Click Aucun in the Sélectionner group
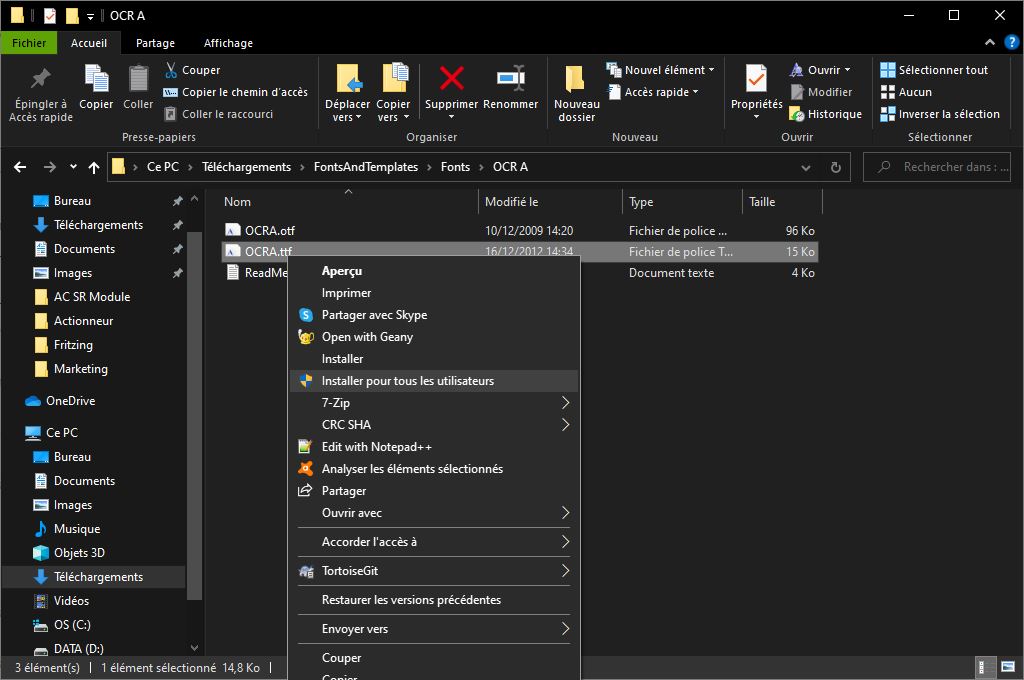Viewport: 1024px width, 680px height. (x=906, y=92)
